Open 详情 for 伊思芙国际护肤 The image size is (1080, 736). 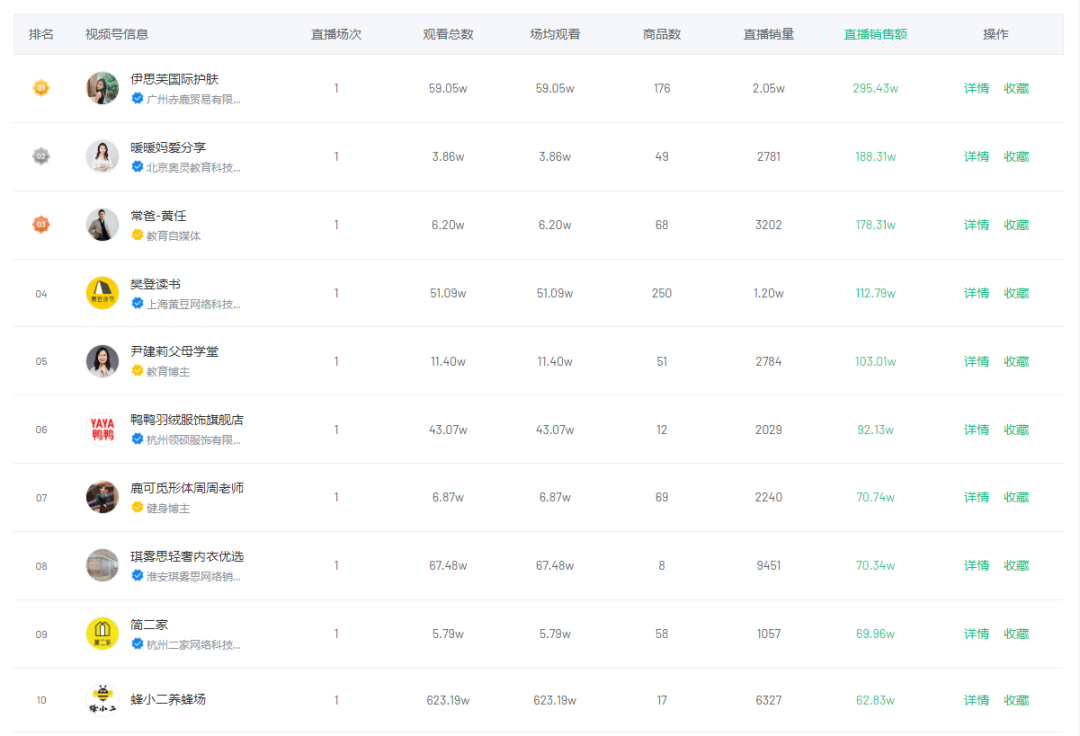[x=976, y=88]
